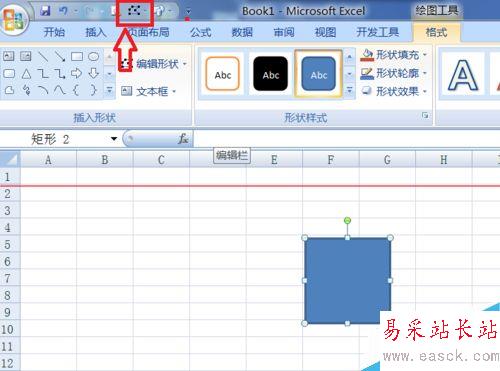Pick the Elbow Arrow Connector shape

pos(60,73)
